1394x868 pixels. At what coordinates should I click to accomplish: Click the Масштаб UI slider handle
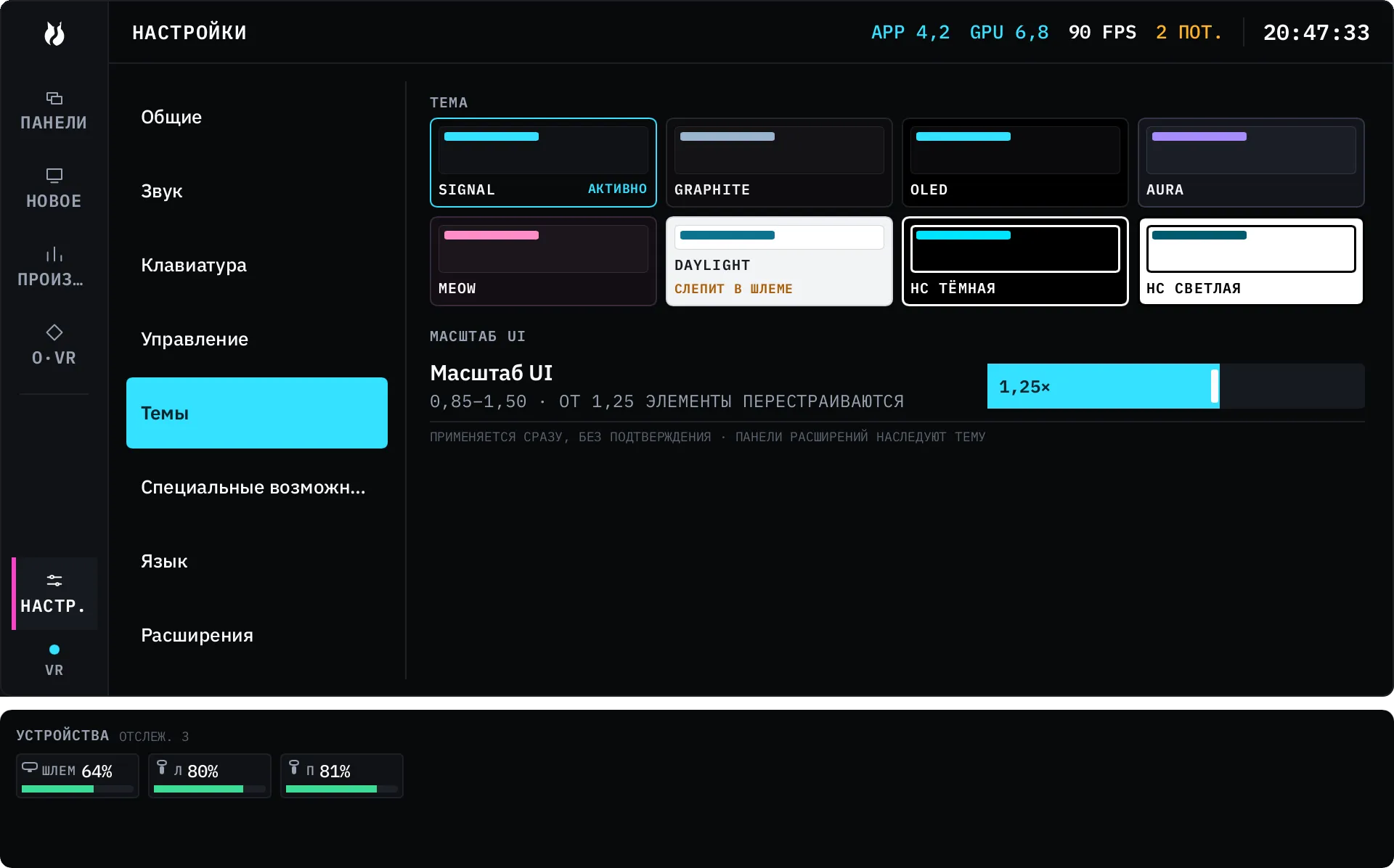tap(1215, 386)
